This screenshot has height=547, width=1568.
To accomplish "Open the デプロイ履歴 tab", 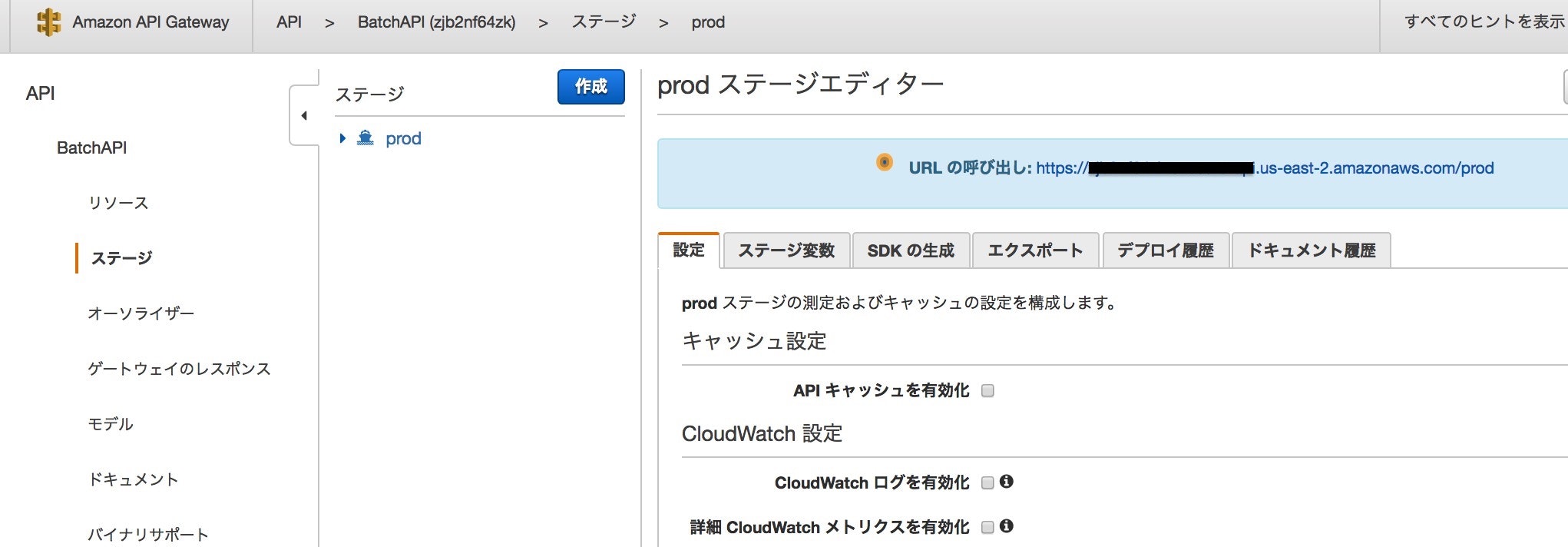I will click(1166, 250).
